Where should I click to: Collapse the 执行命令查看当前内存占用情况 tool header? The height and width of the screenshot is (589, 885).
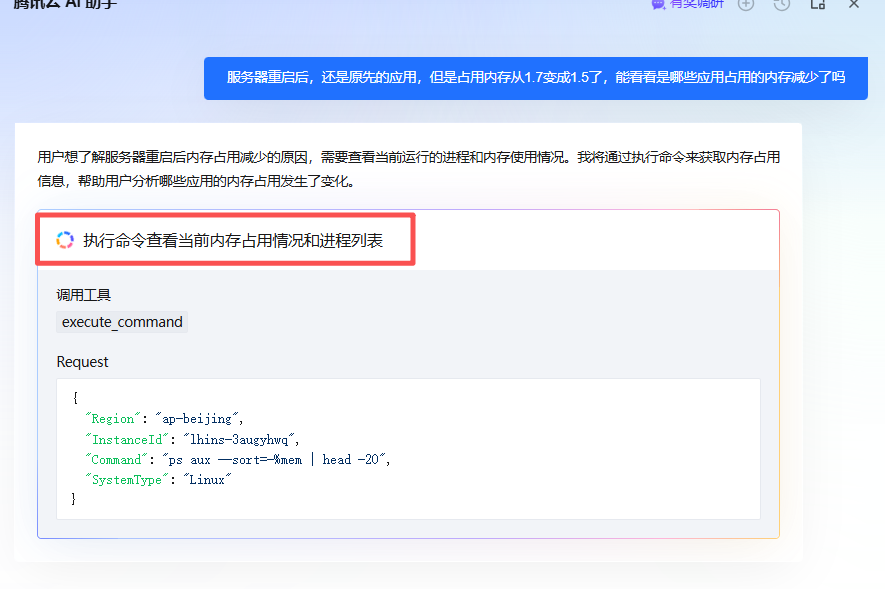232,240
